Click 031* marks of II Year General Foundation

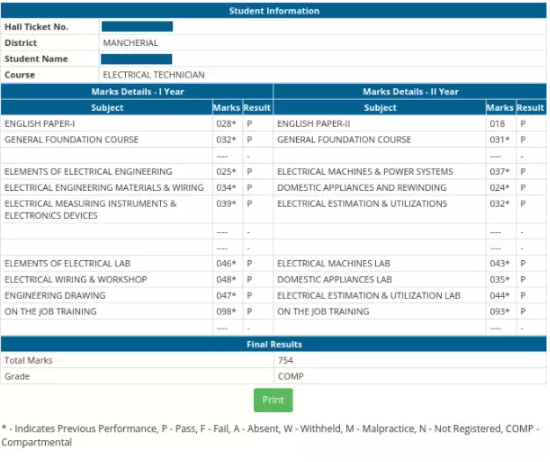pyautogui.click(x=499, y=140)
